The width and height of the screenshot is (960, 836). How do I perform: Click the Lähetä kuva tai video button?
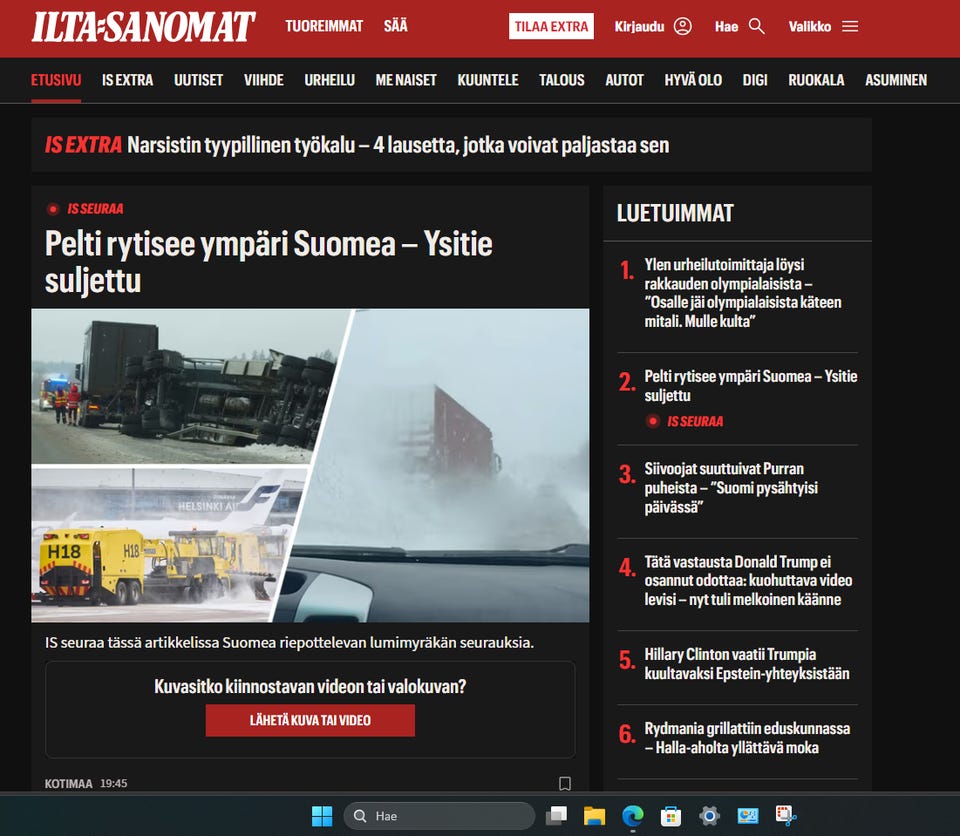click(310, 720)
